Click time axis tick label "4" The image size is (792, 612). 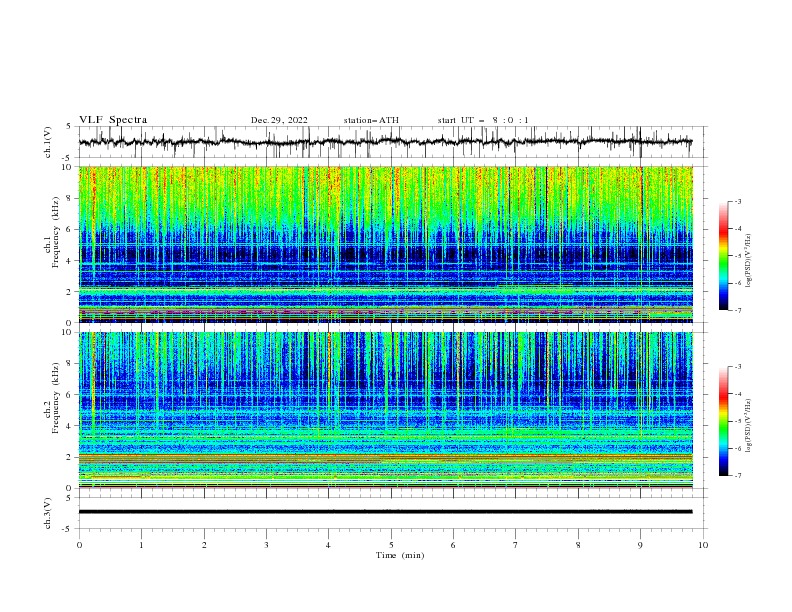(x=328, y=545)
